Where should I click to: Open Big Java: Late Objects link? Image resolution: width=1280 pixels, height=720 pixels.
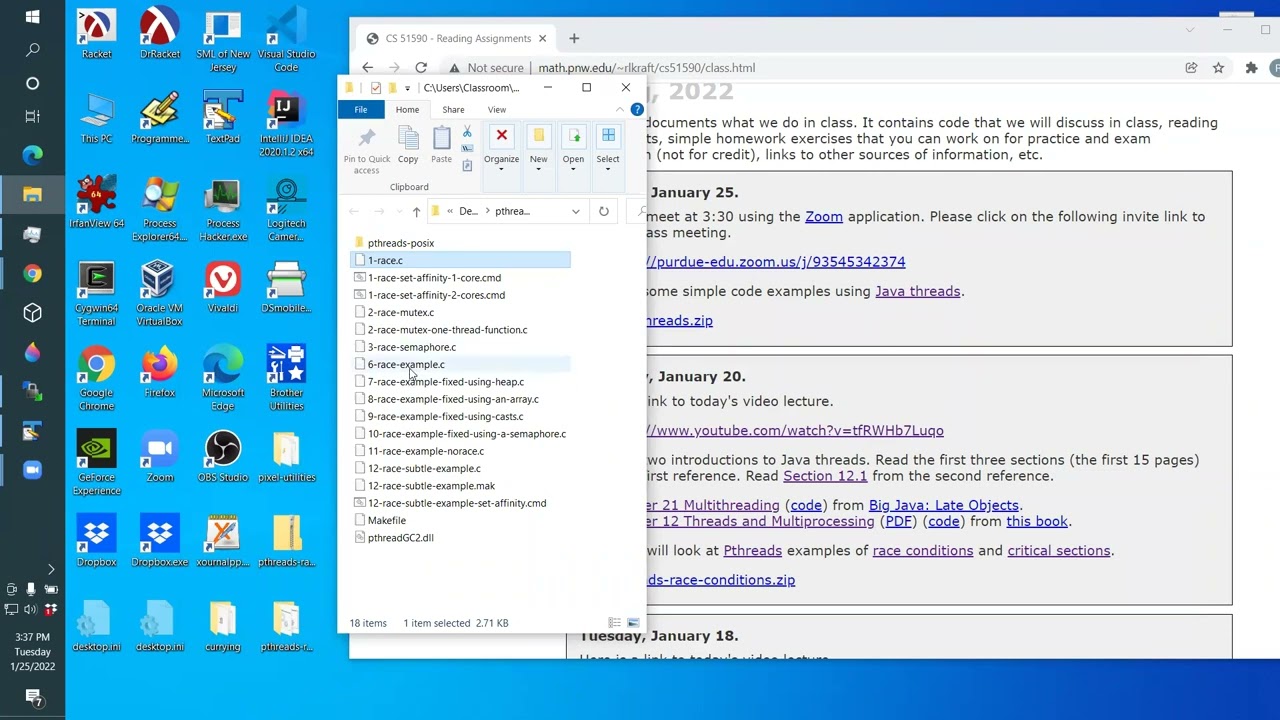[944, 505]
